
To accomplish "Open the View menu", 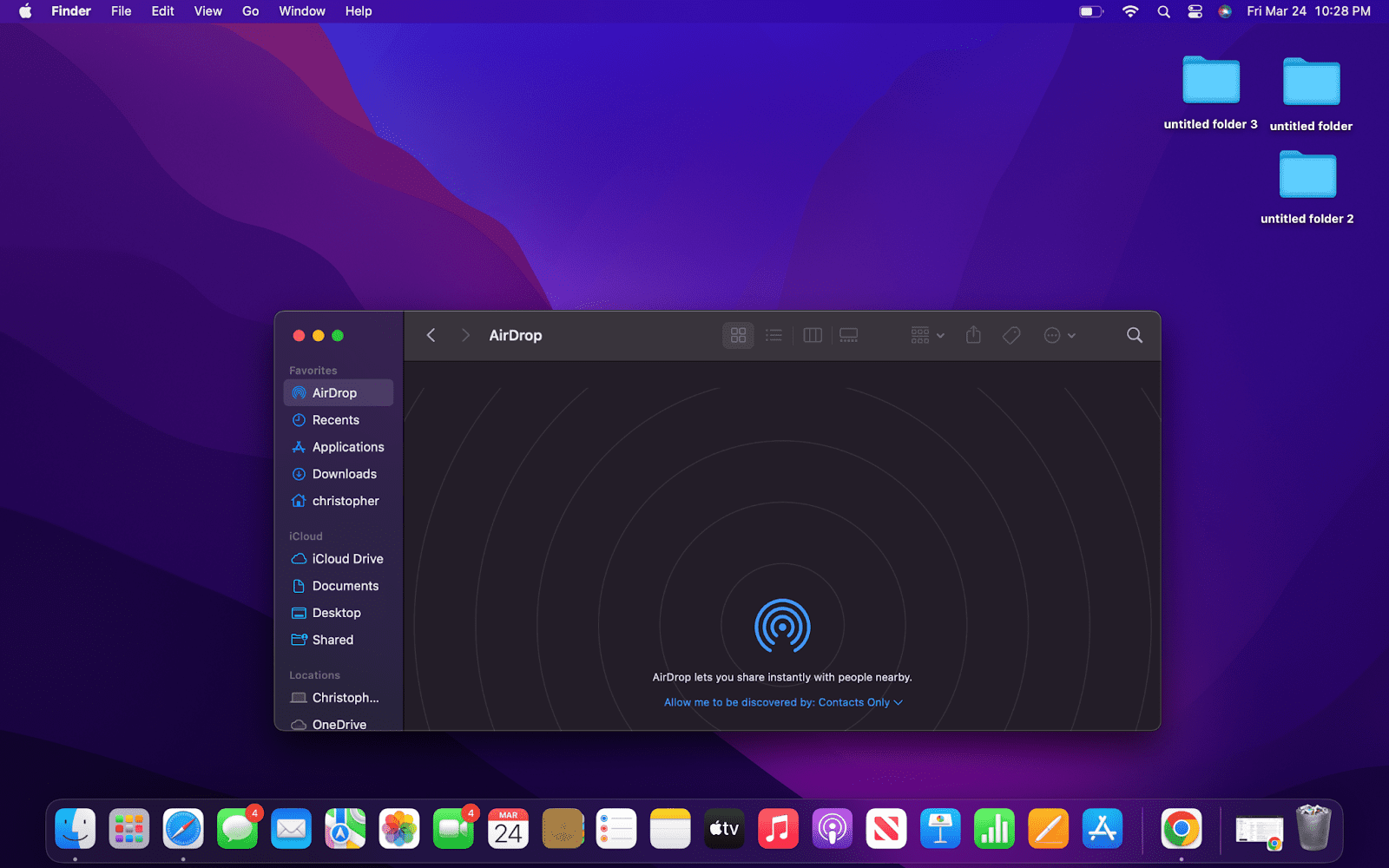I will coord(207,11).
